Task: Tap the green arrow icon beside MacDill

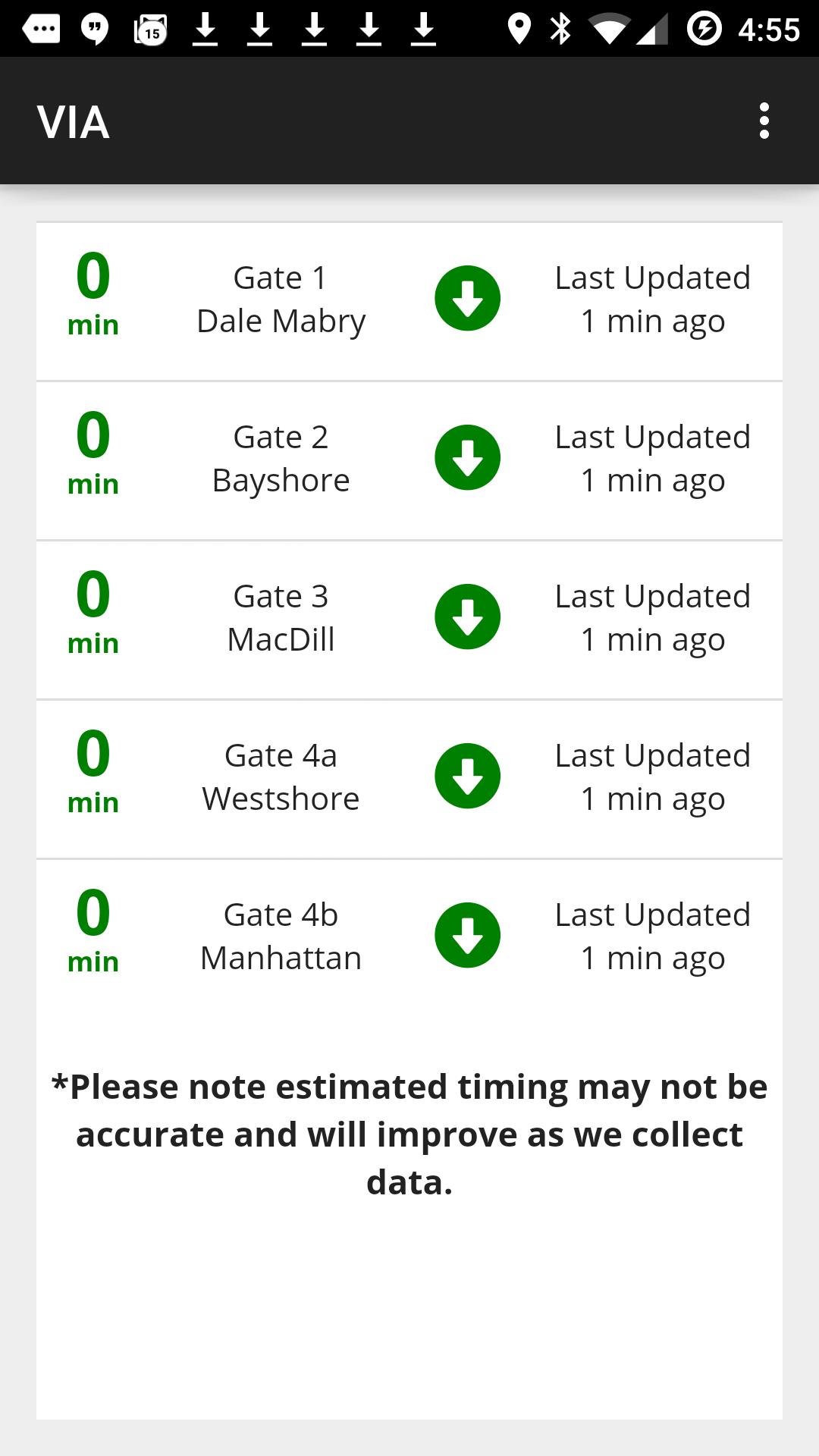Action: 467,617
